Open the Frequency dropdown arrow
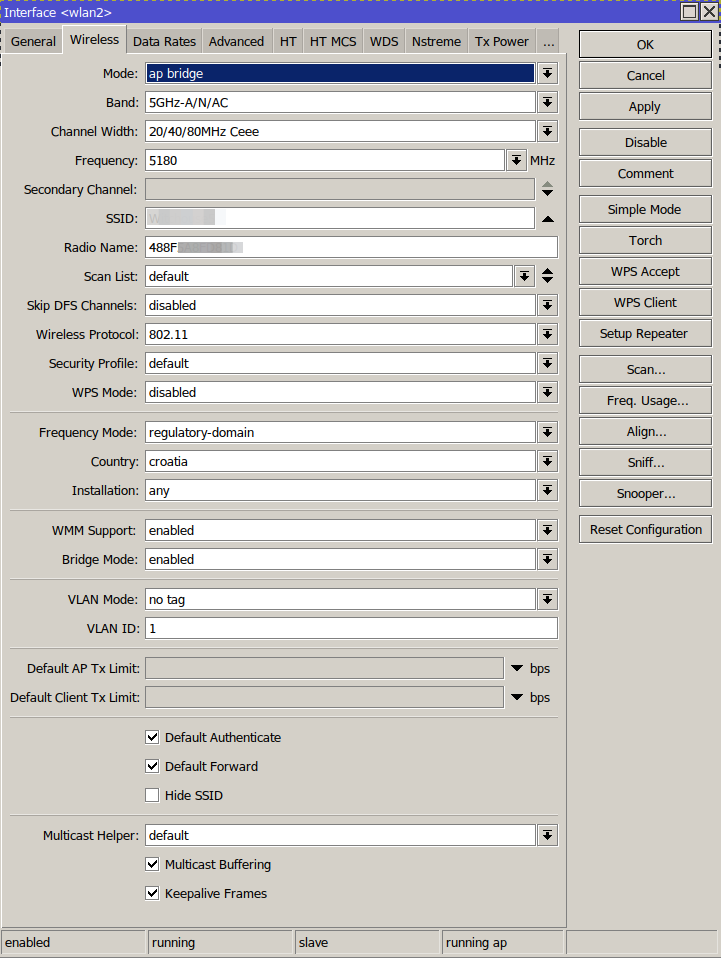 tap(516, 161)
